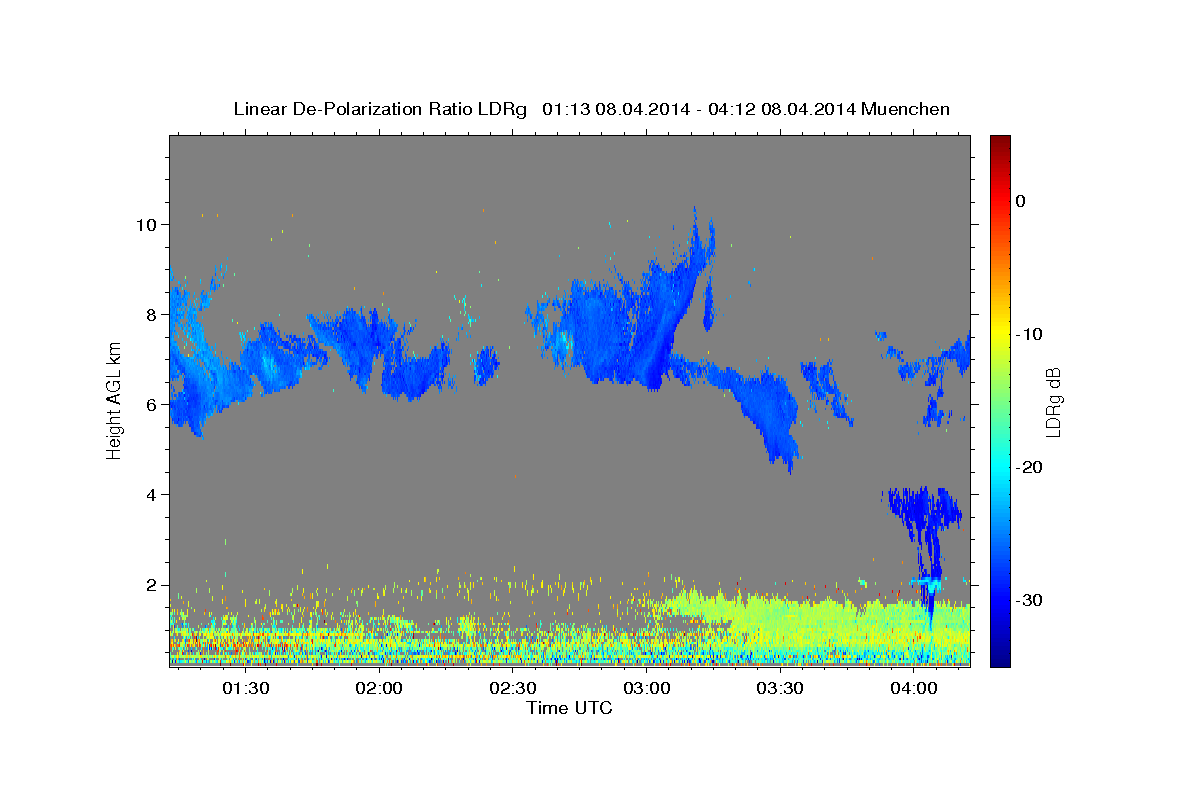
Task: Click the 04:00 time tick label
Action: click(914, 688)
